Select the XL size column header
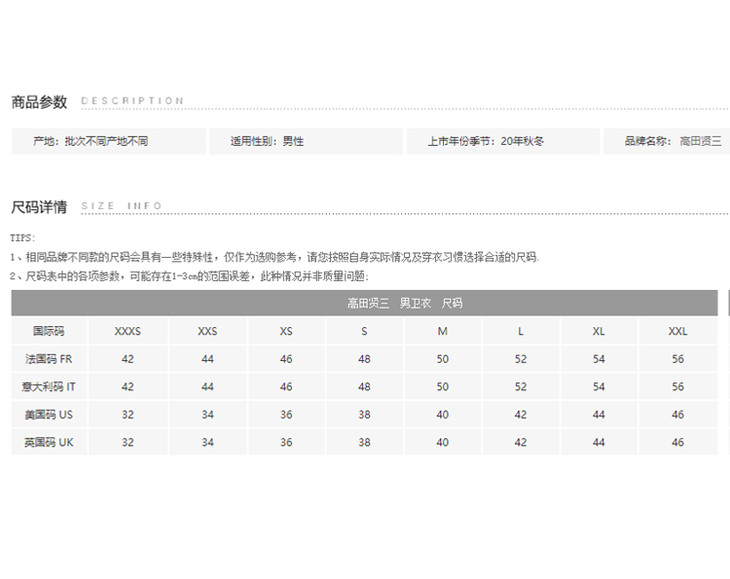This screenshot has width=730, height=579. click(599, 331)
